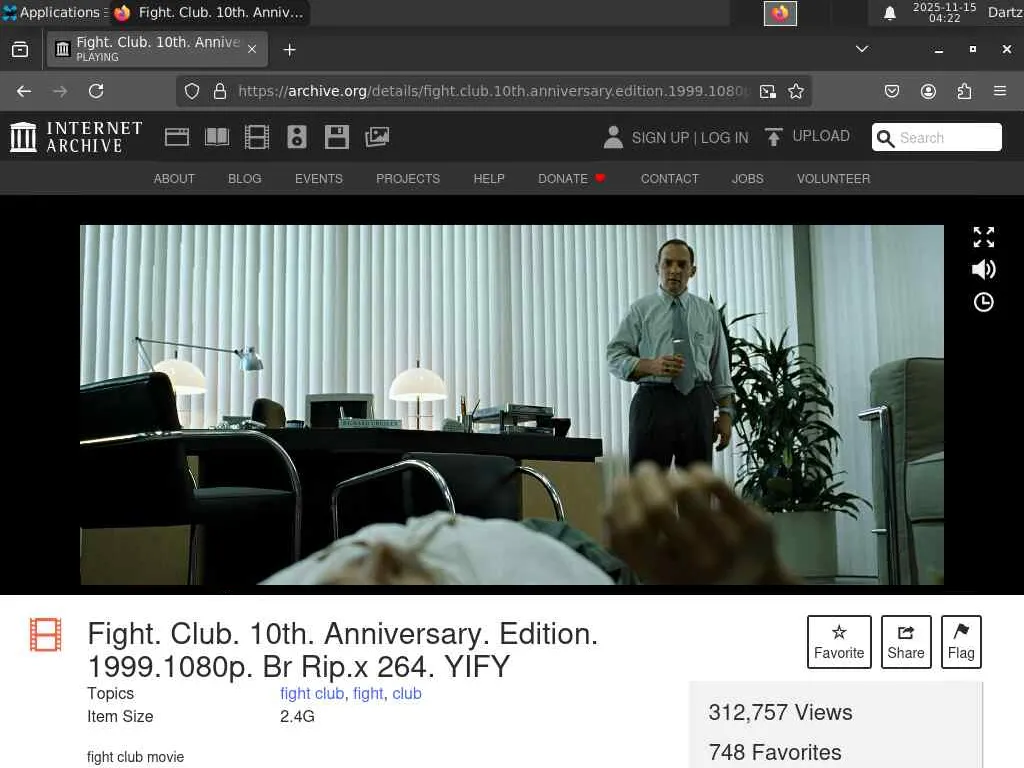Open Internet Archive home logo
1024x768 pixels.
tap(76, 137)
